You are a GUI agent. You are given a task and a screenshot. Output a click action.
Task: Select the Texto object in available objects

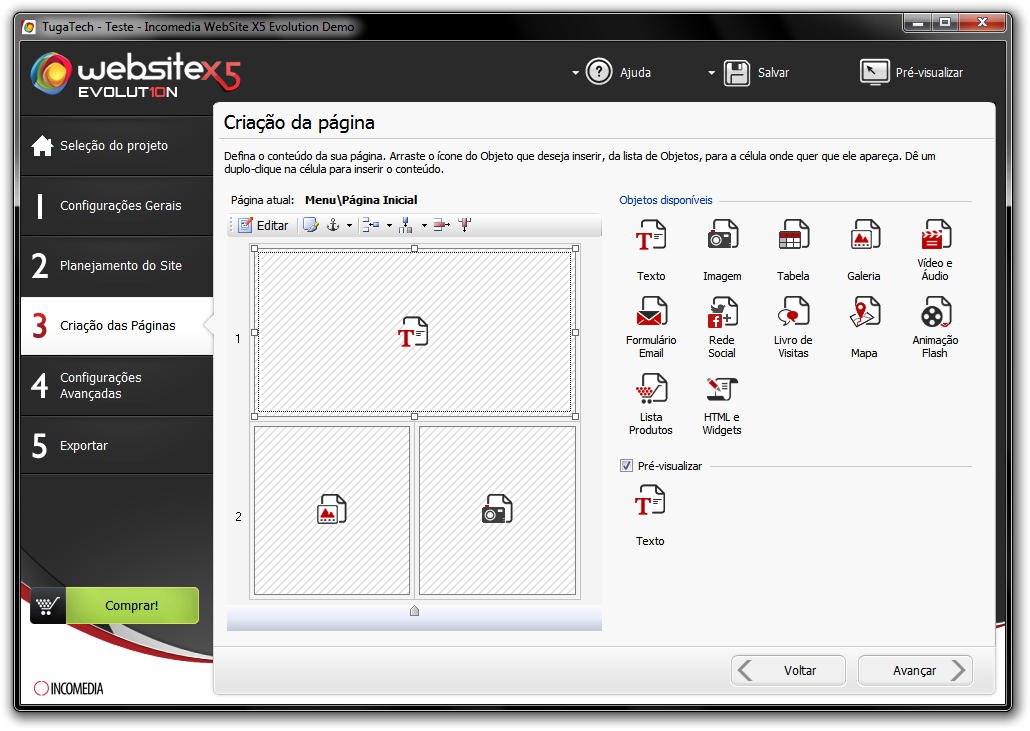pos(651,250)
